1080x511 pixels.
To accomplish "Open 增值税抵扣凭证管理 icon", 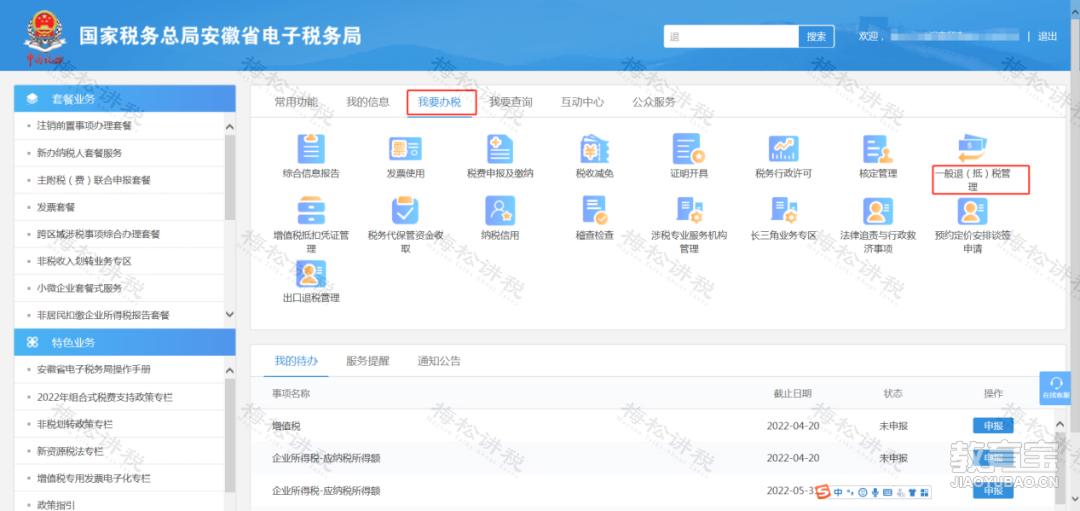I will (311, 211).
